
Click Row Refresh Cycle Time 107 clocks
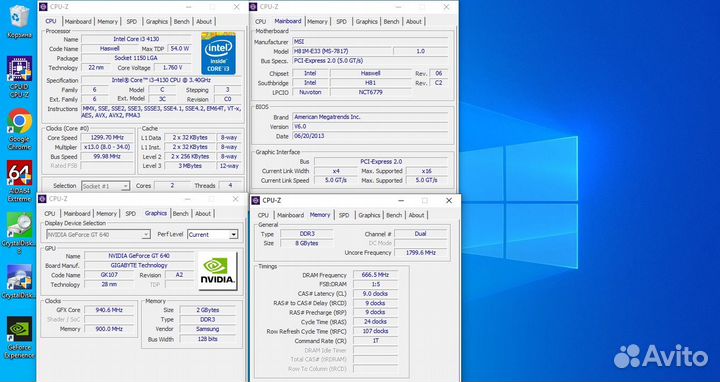(375, 331)
